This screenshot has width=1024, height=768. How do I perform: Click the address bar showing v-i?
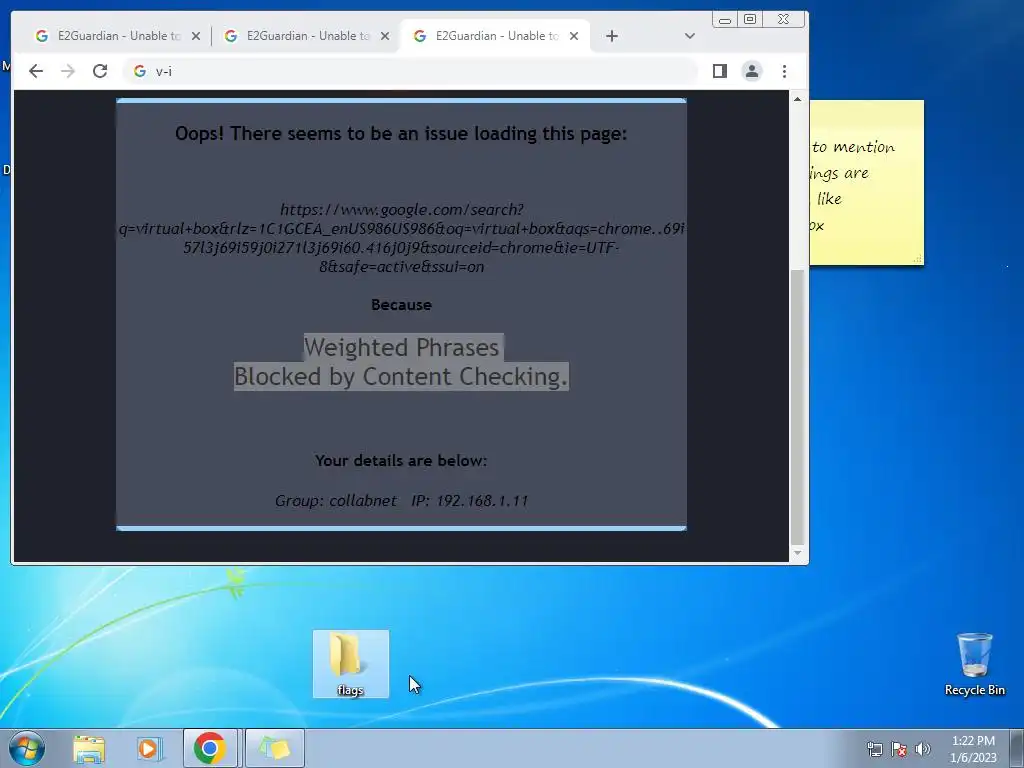coord(410,71)
